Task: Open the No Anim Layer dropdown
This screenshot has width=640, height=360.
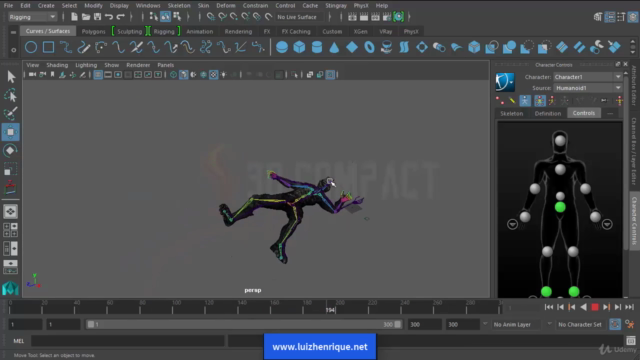Action: (x=518, y=324)
